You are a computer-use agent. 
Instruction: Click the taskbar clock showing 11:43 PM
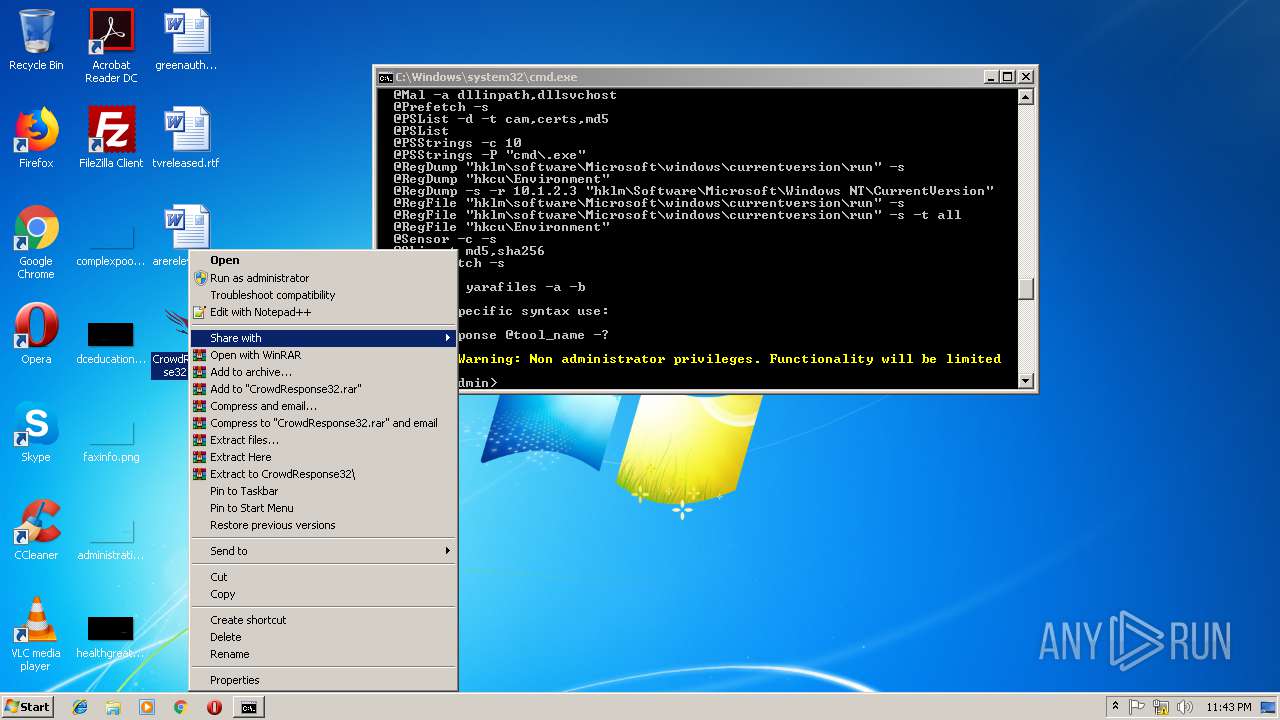tap(1228, 707)
